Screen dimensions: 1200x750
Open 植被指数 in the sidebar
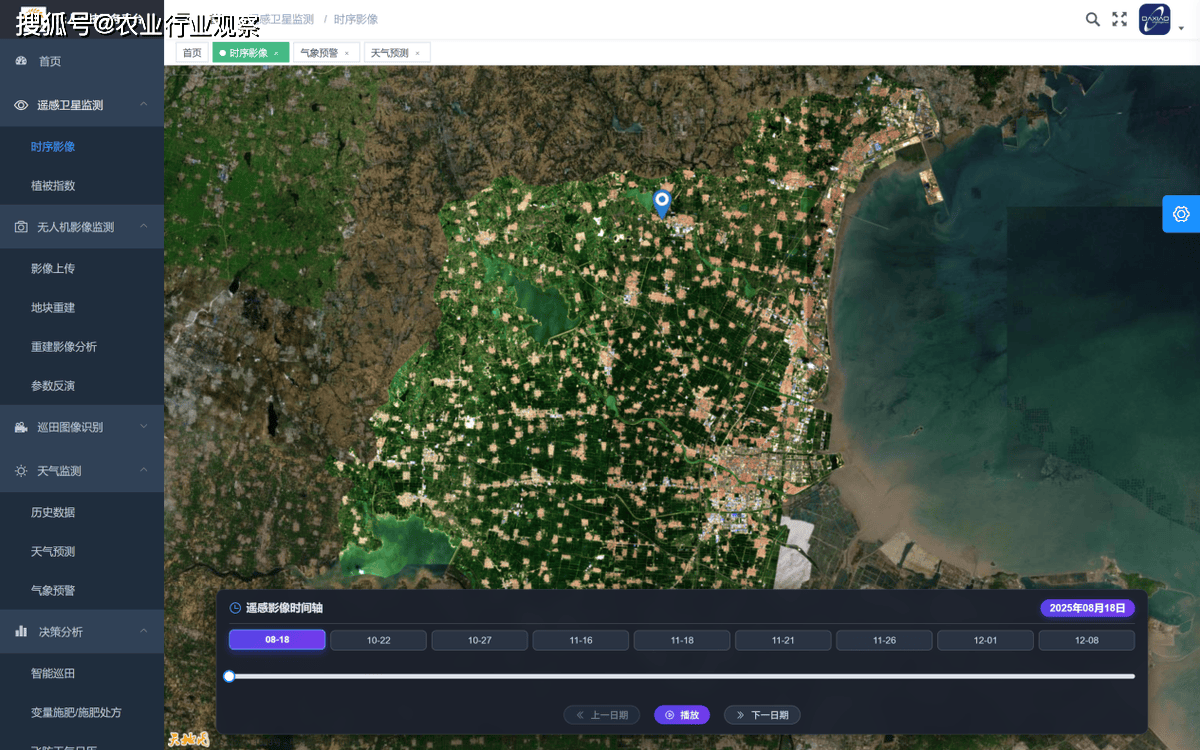53,186
